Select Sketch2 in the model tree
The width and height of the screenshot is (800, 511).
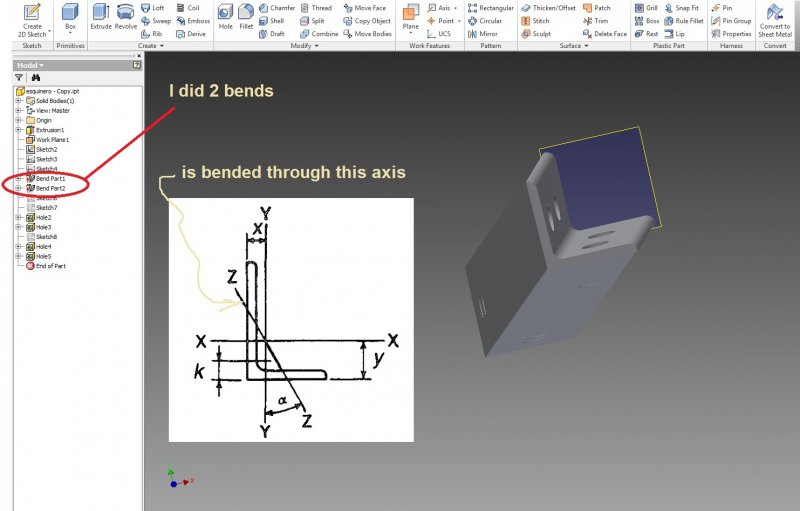click(x=42, y=149)
